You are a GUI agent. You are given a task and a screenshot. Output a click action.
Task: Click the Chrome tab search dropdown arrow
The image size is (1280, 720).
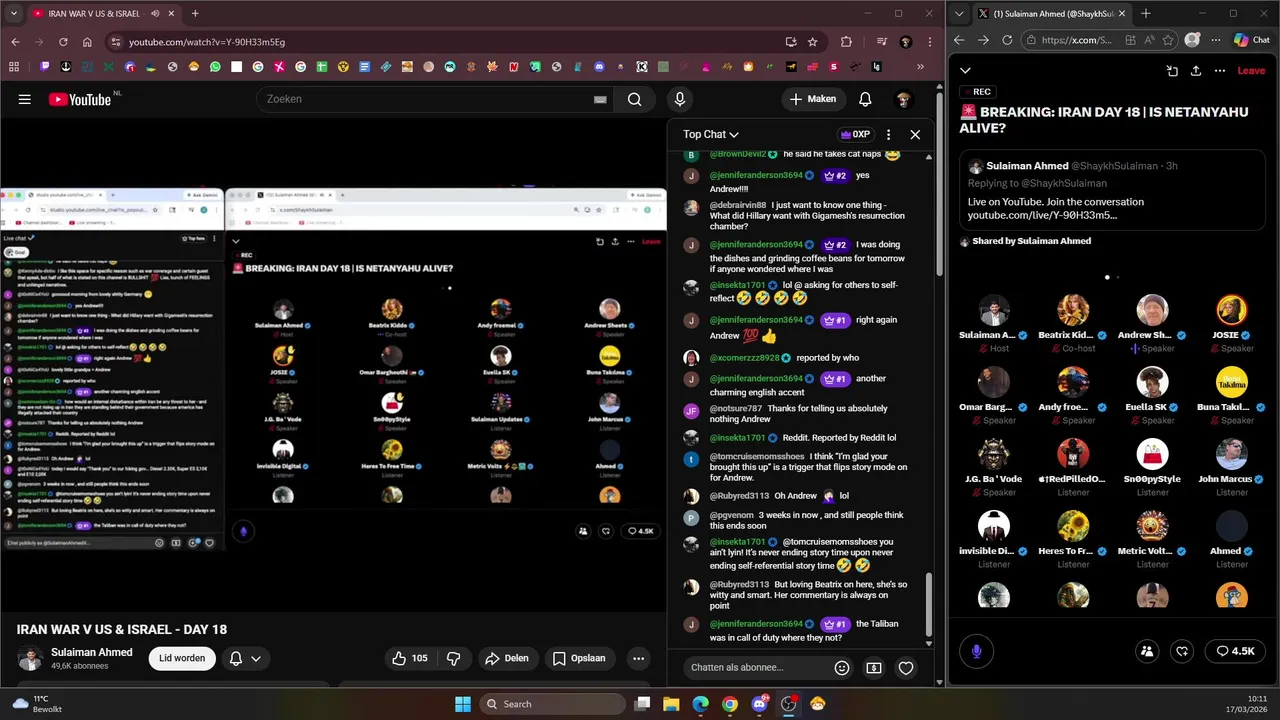14,14
